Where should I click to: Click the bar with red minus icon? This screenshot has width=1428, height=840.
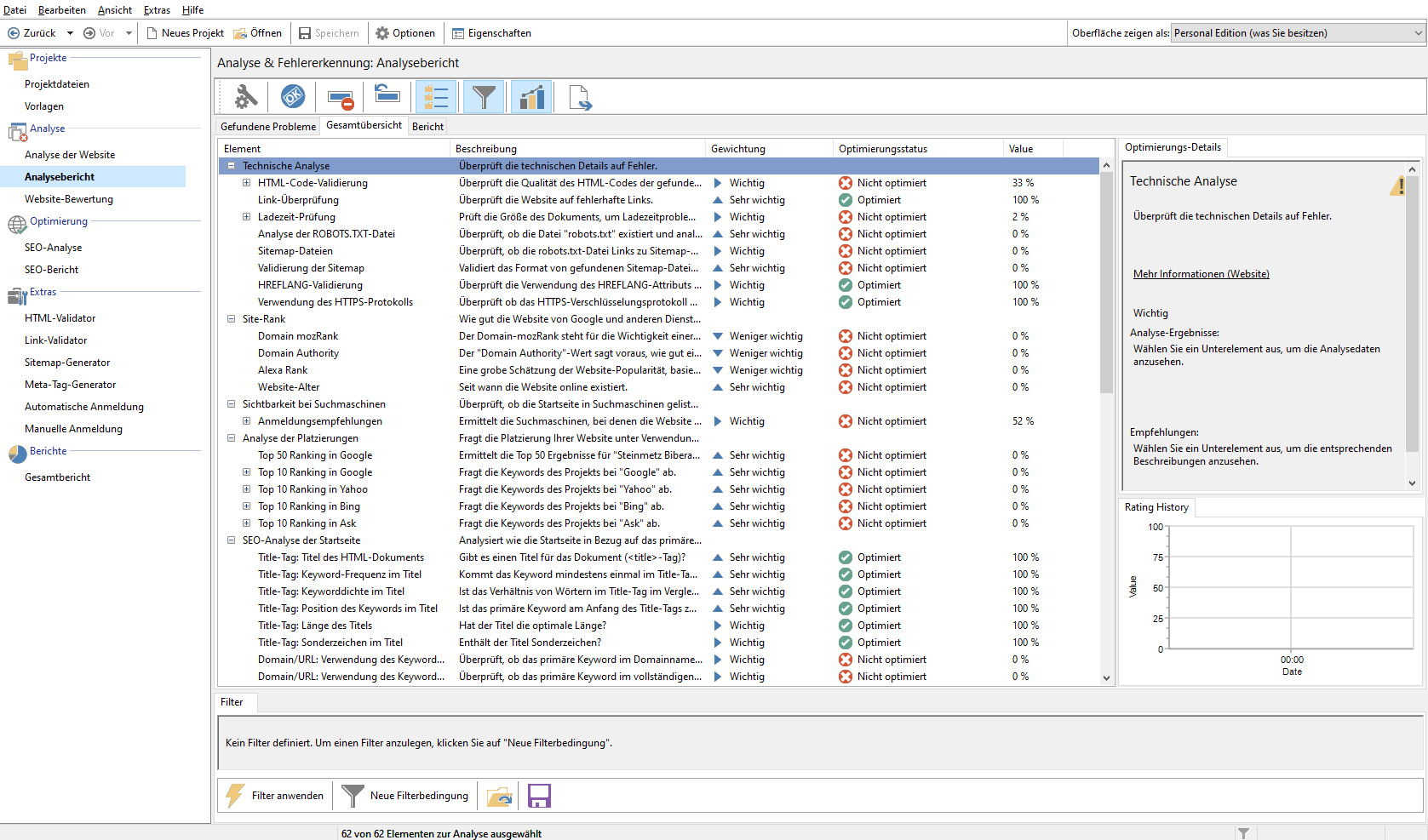click(341, 99)
